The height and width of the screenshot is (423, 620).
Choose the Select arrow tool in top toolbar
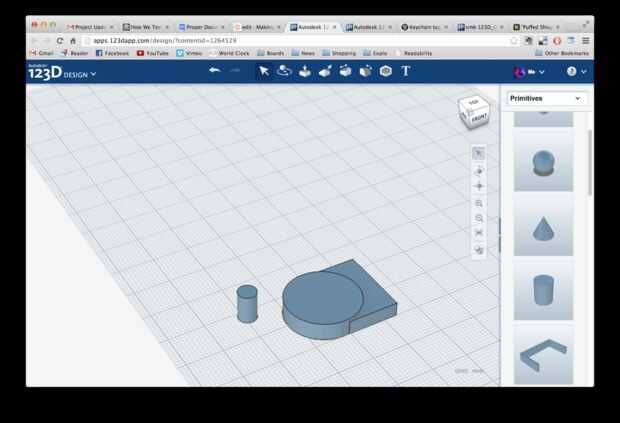263,71
